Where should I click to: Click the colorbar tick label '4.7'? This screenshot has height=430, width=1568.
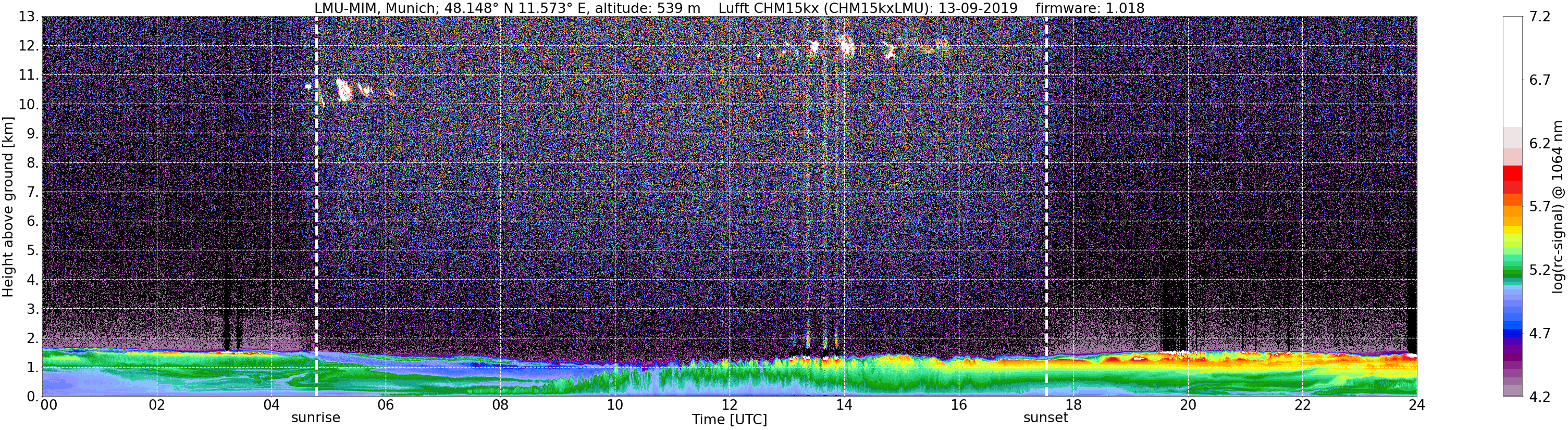point(1540,333)
